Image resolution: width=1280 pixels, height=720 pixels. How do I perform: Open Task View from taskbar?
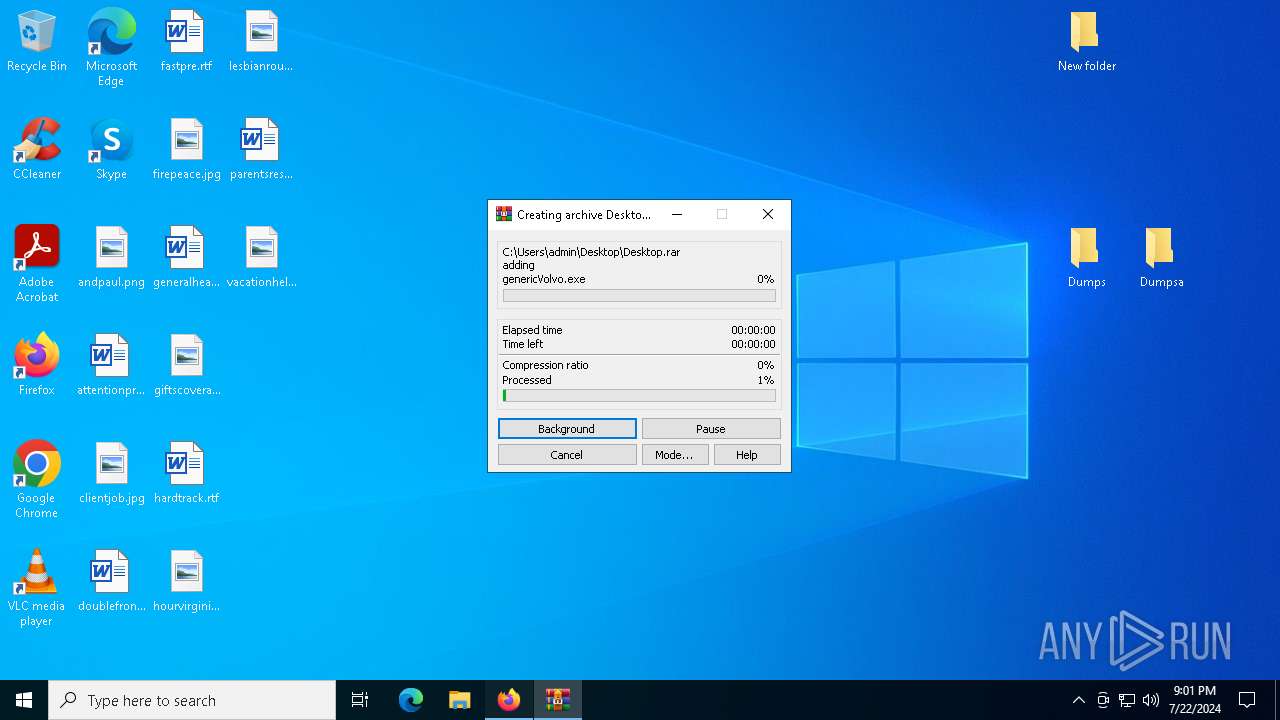[360, 700]
